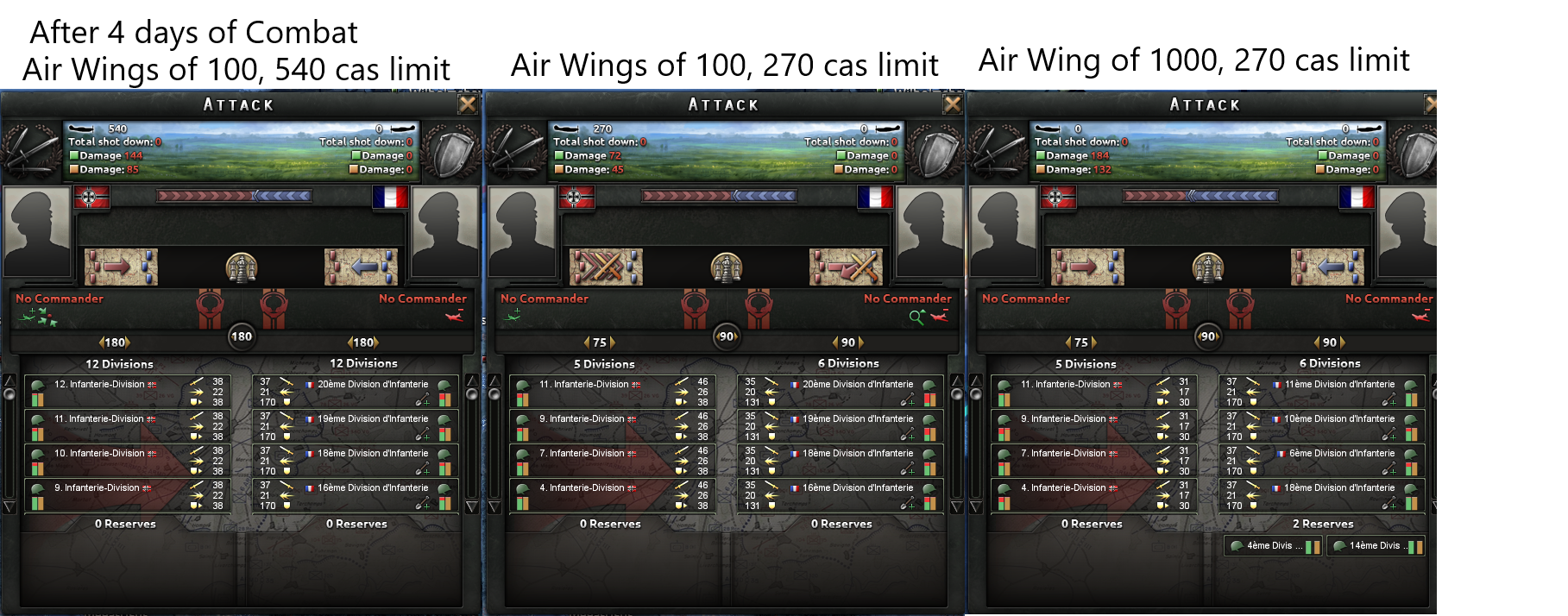
Task: Click the fort chess-piece icon under 540 planes
Action: 241,267
